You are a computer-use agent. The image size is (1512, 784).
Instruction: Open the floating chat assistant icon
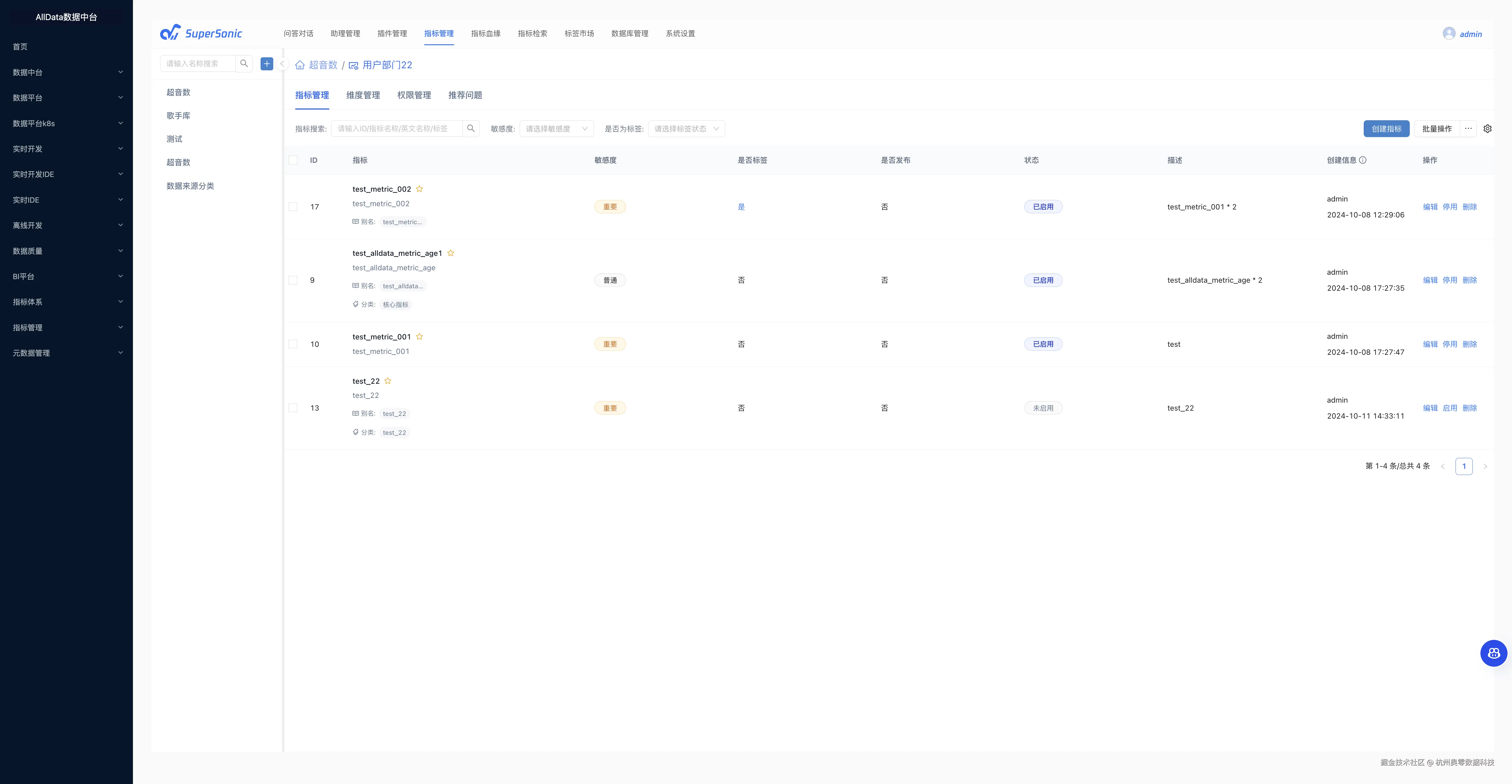[x=1493, y=653]
